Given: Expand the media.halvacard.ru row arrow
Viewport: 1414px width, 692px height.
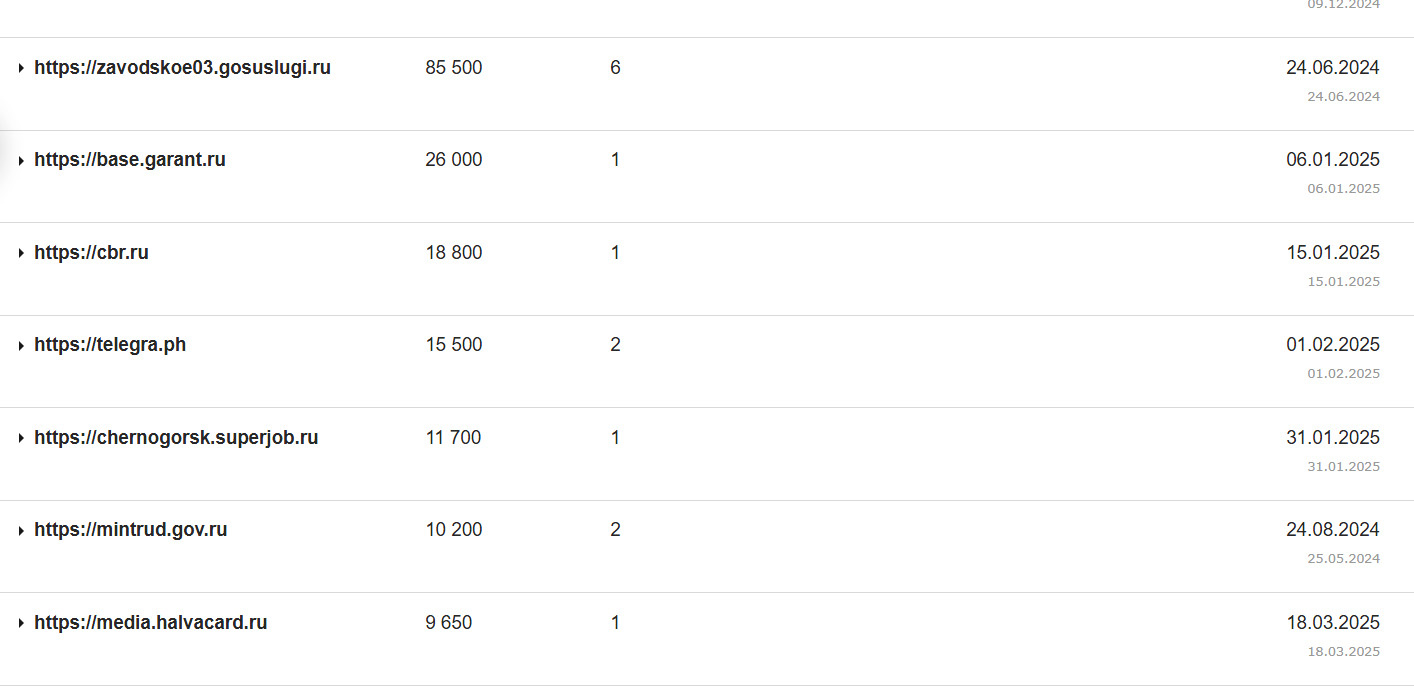Looking at the screenshot, I should coord(21,623).
